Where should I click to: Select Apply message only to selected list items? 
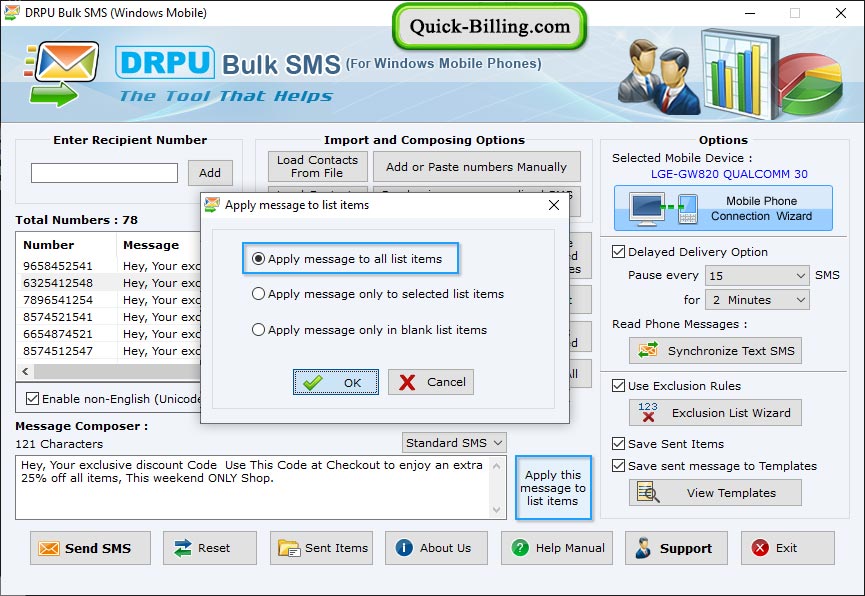pyautogui.click(x=377, y=294)
